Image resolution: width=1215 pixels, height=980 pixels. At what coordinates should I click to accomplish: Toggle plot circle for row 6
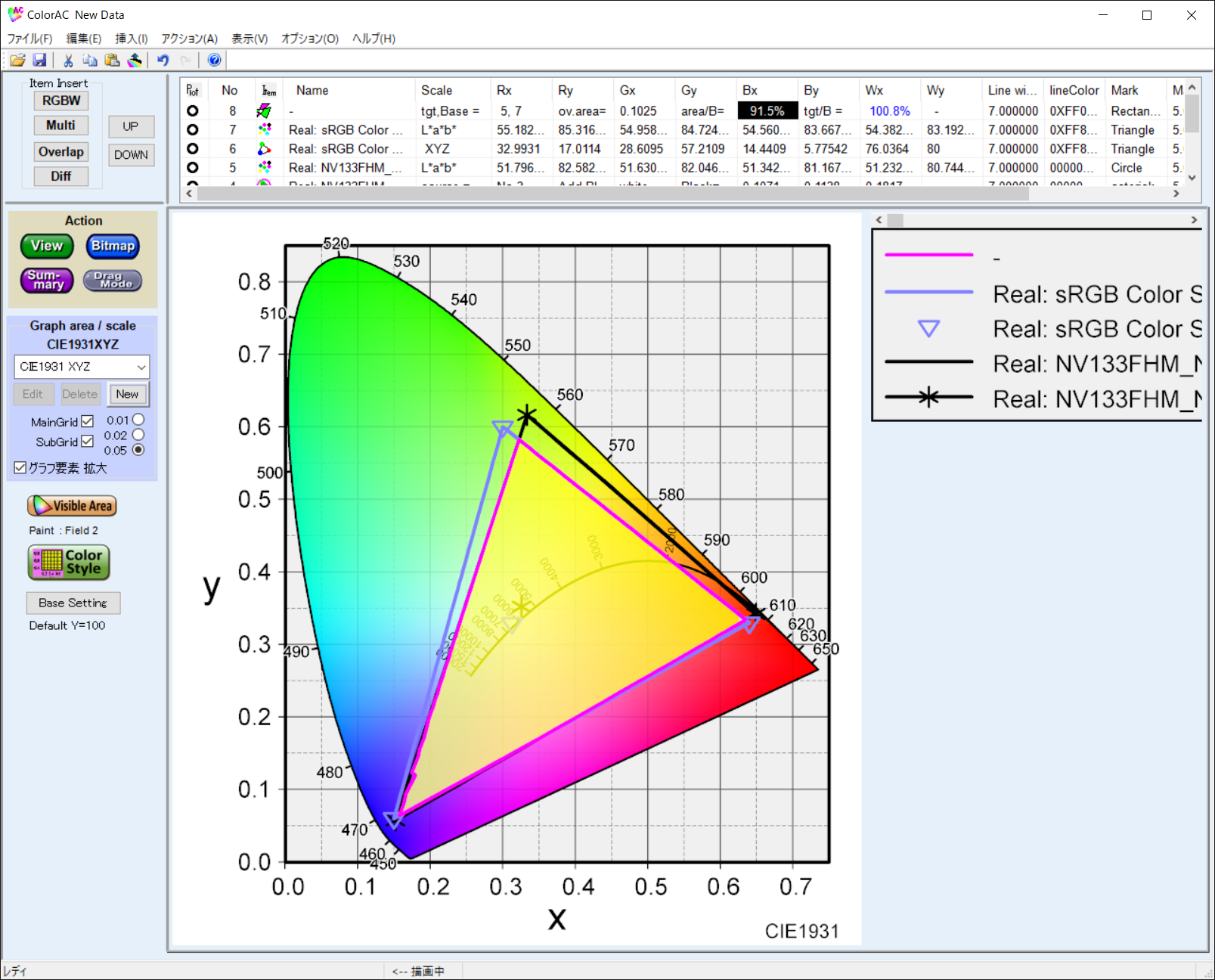(x=193, y=149)
